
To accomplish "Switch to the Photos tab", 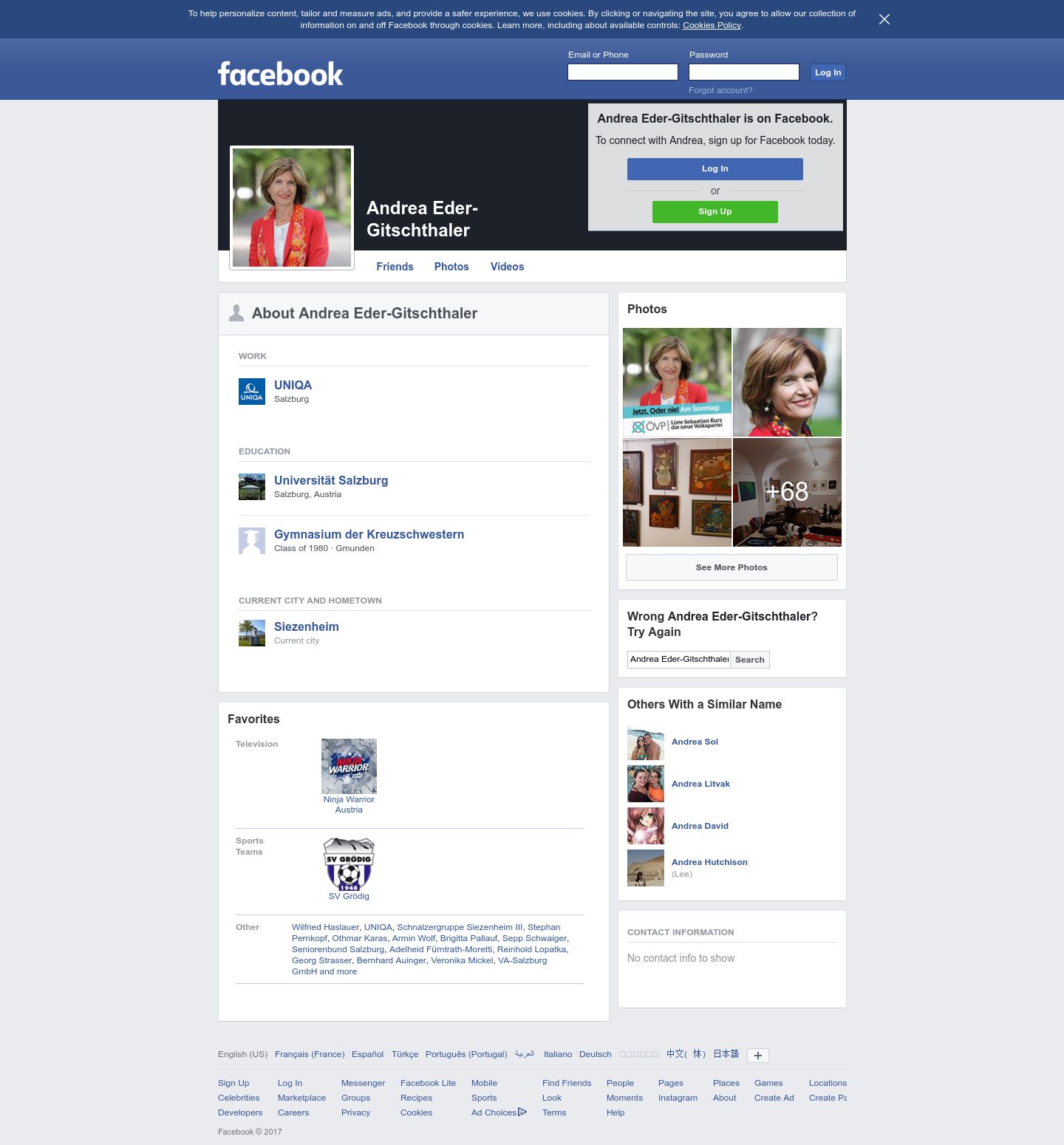I will (x=451, y=267).
